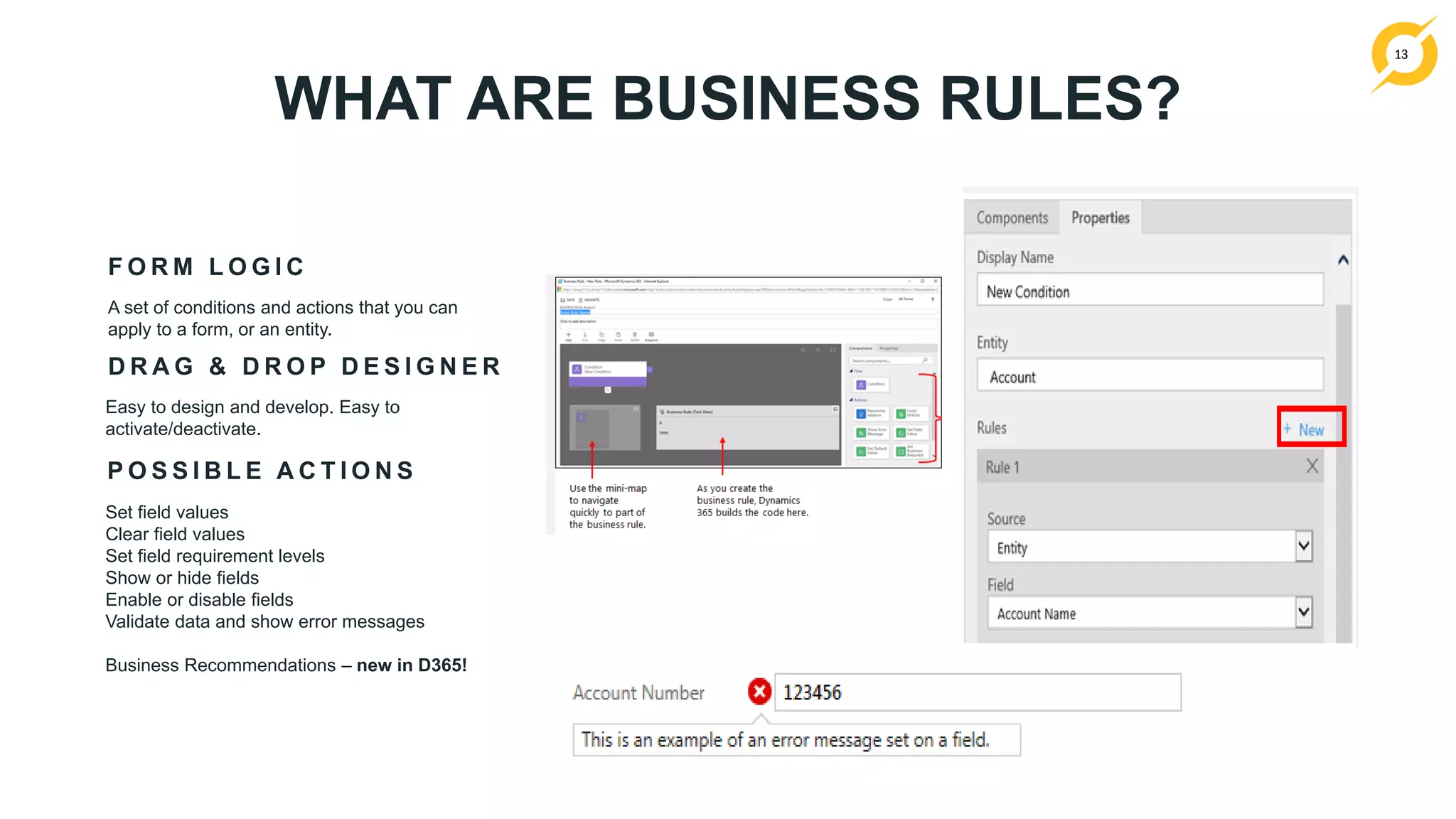Click the red error icon beside Account Number
Image resolution: width=1456 pixels, height=819 pixels.
click(x=759, y=691)
